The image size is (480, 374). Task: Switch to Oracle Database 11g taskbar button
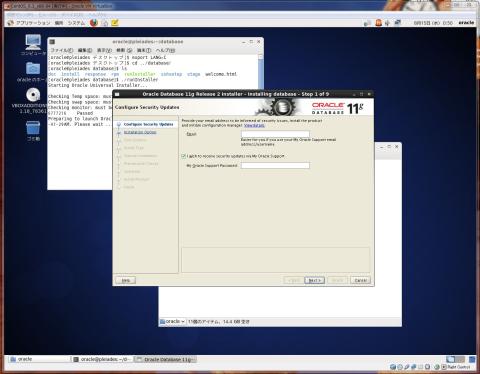pos(166,359)
